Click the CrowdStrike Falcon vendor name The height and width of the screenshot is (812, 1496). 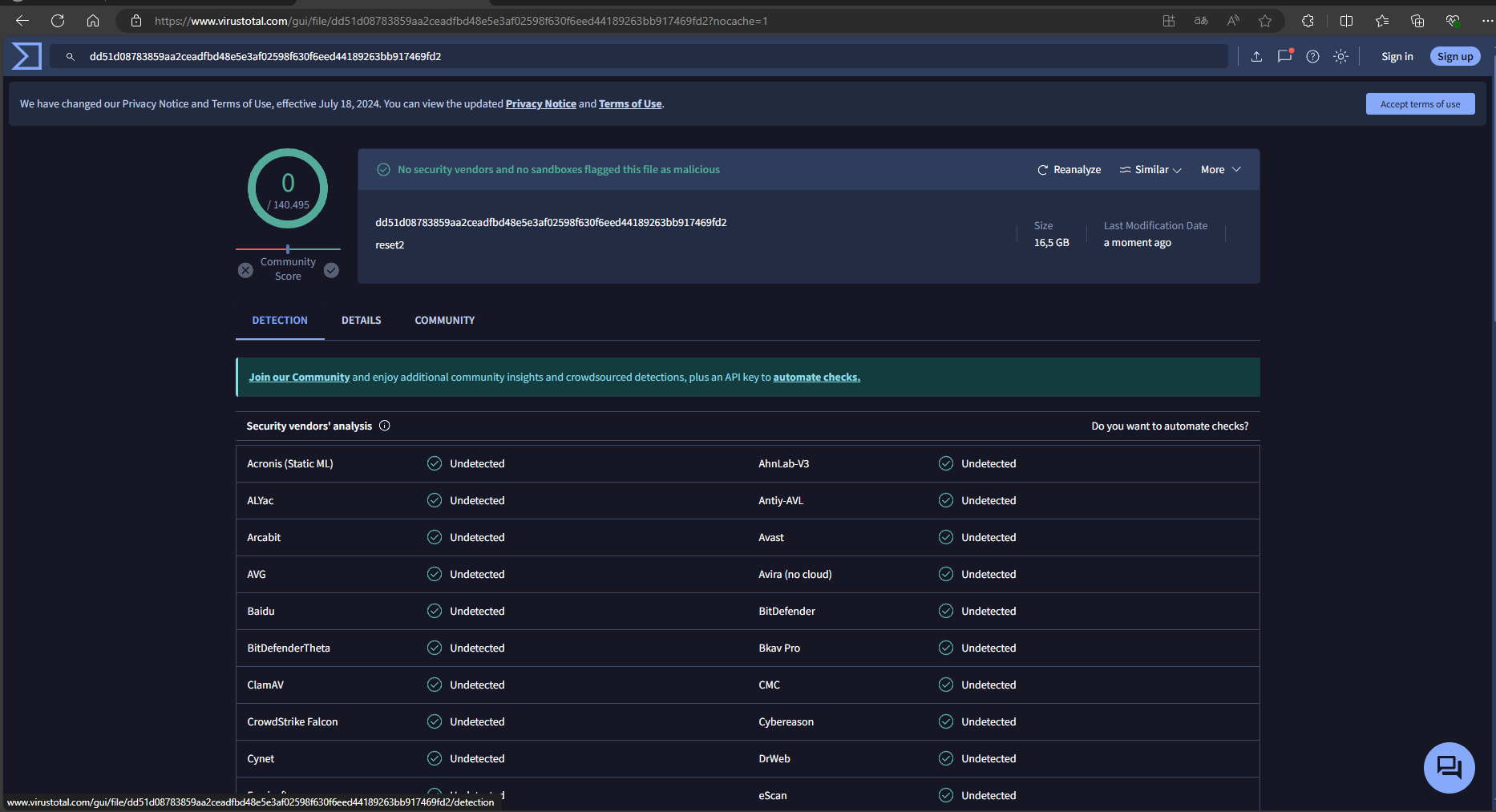tap(293, 721)
